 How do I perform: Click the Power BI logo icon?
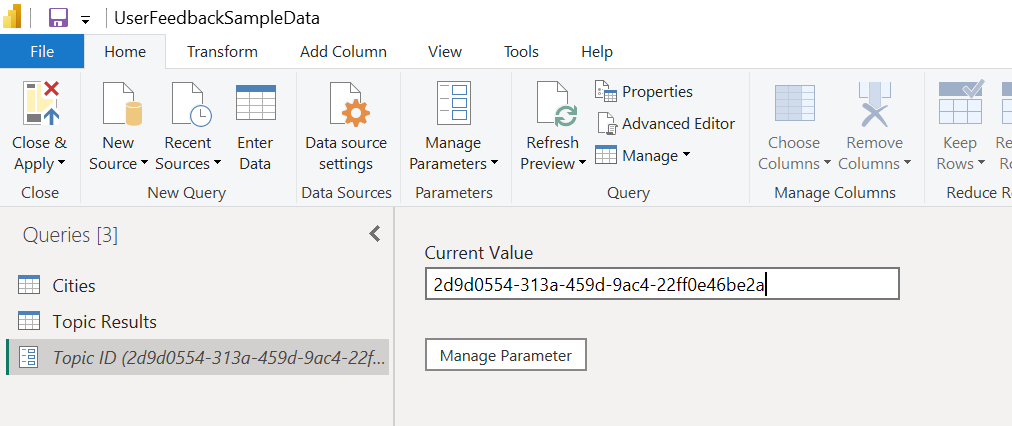[12, 17]
